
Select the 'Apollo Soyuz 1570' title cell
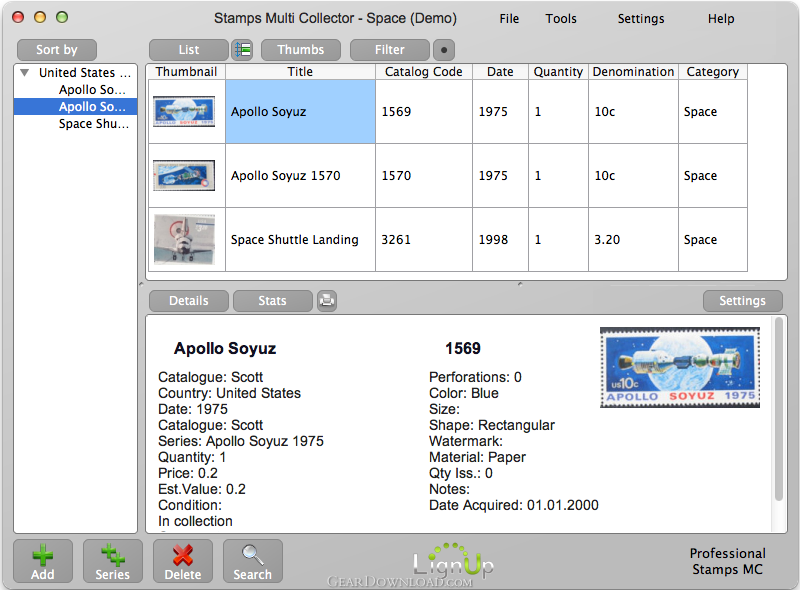pyautogui.click(x=300, y=176)
